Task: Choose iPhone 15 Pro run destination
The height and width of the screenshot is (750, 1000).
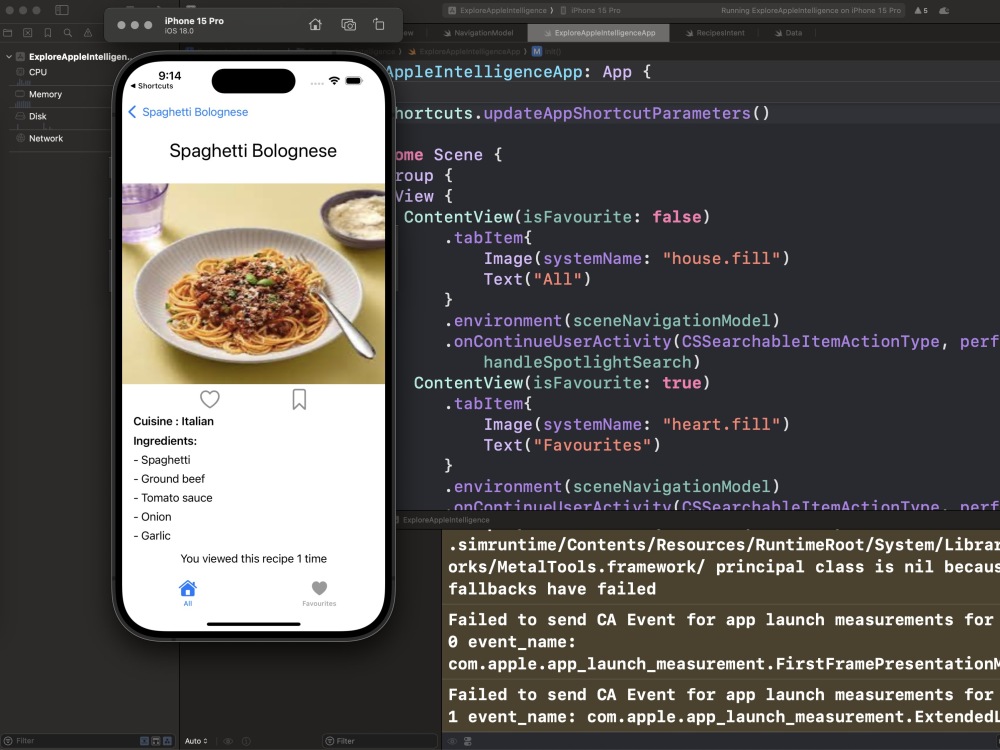Action: point(591,10)
